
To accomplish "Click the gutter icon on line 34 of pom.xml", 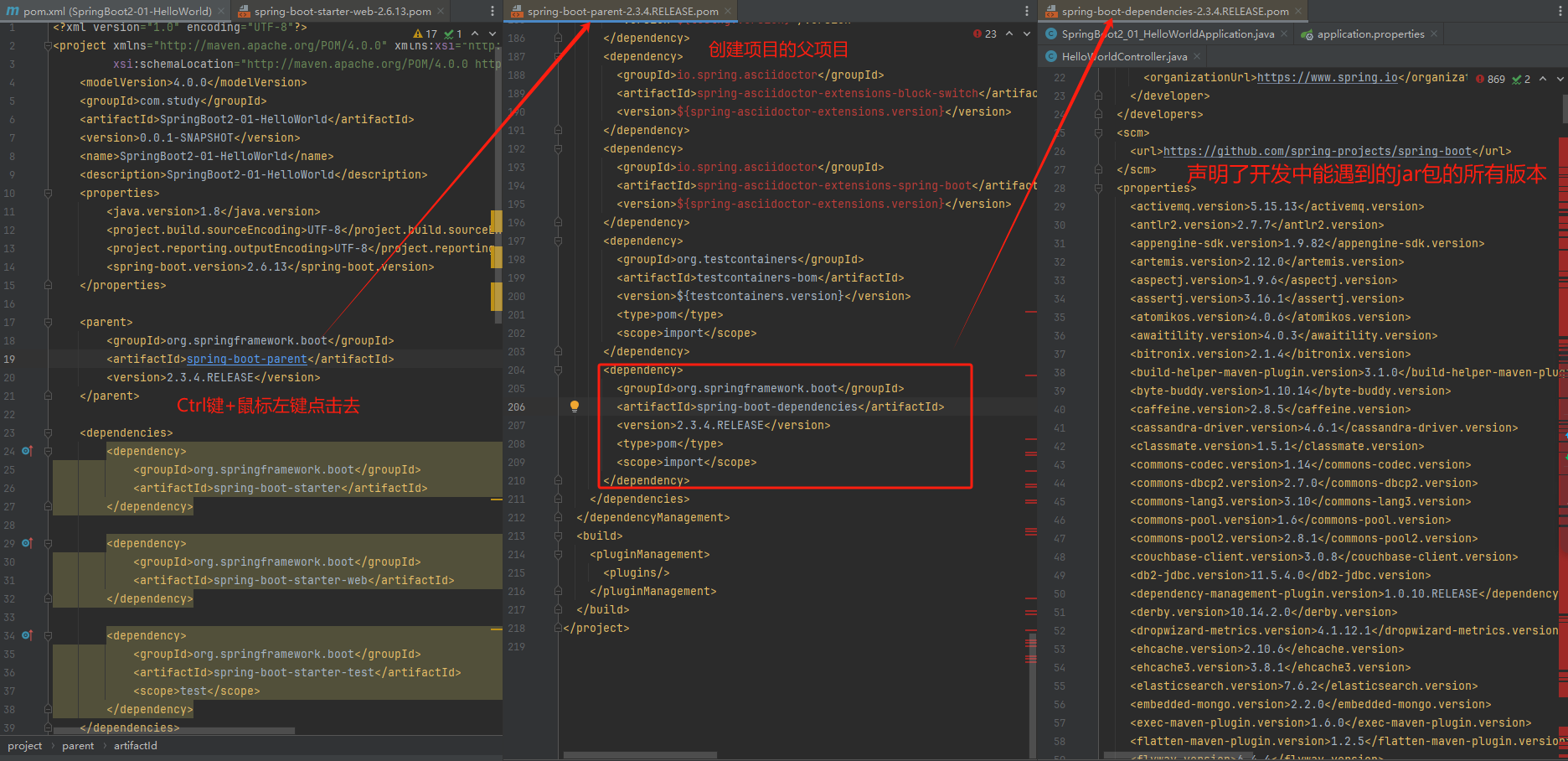I will (27, 635).
